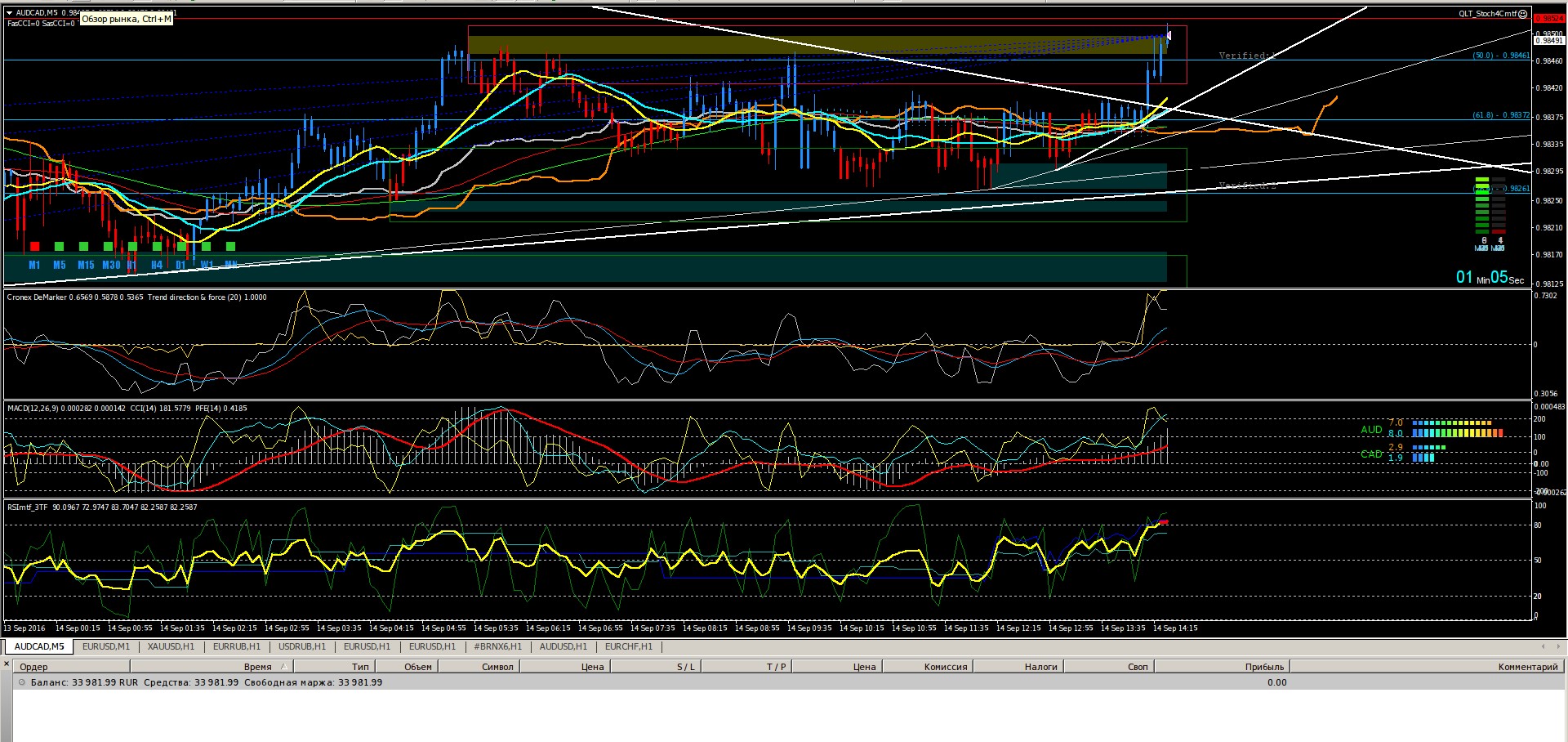Sort orders by the Время column
Image resolution: width=1568 pixels, height=742 pixels.
(x=211, y=667)
